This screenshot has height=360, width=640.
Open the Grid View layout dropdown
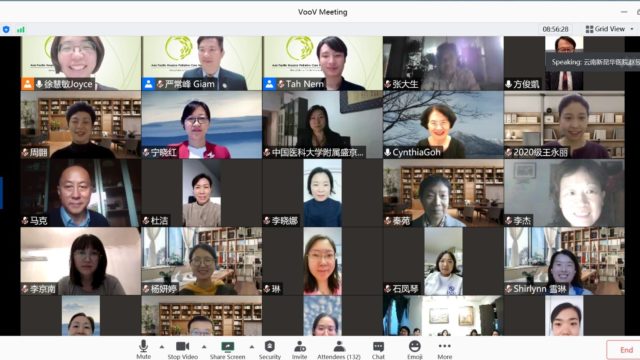[610, 29]
